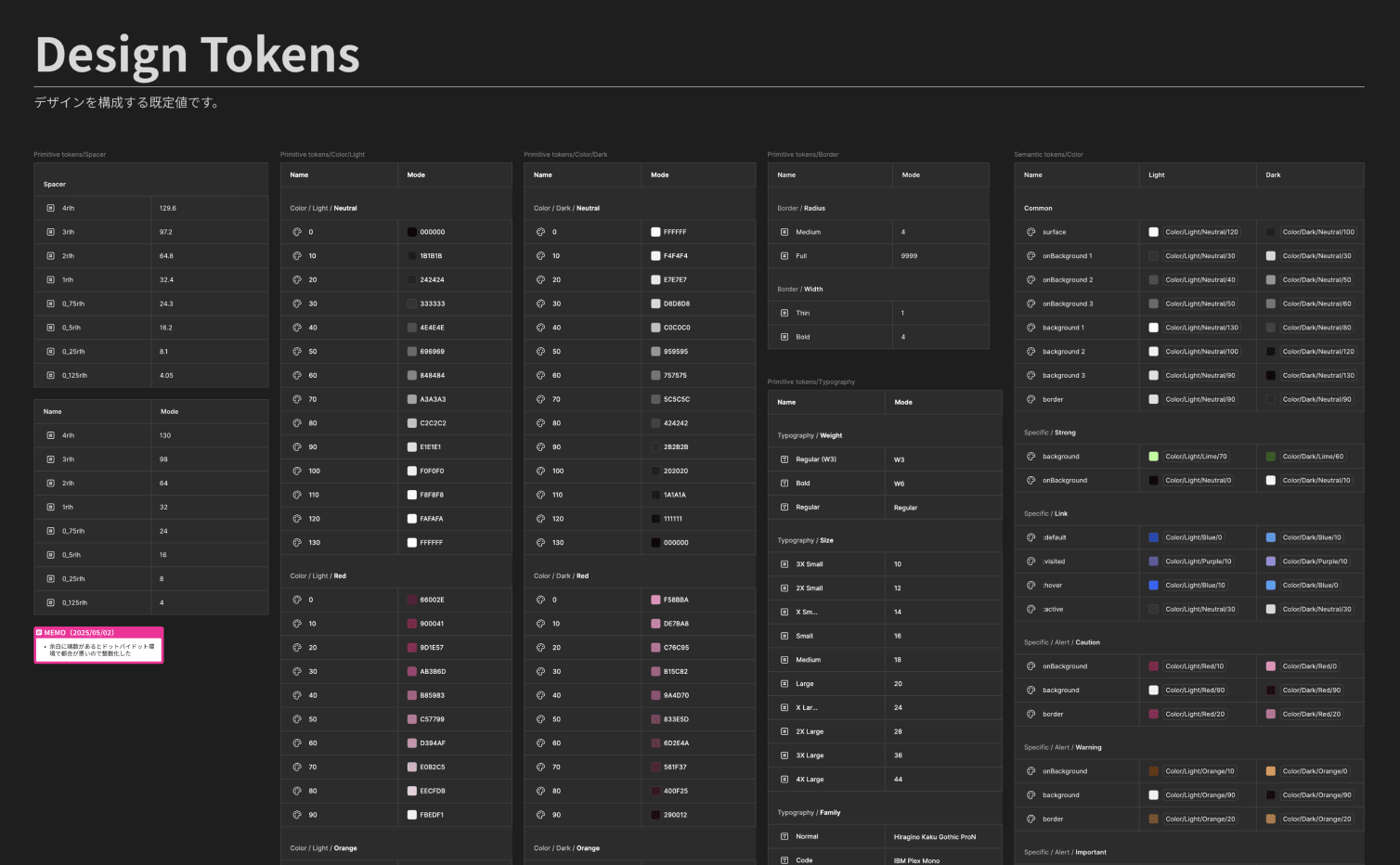
Task: Click the Color/Dark/Blue/10 token chip
Action: pos(1311,537)
